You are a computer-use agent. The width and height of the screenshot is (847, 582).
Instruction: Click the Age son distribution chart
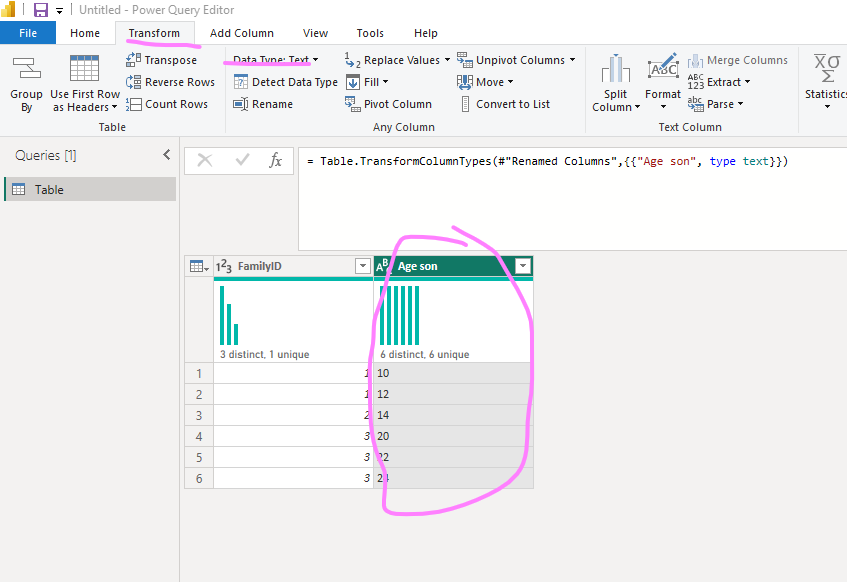click(399, 316)
